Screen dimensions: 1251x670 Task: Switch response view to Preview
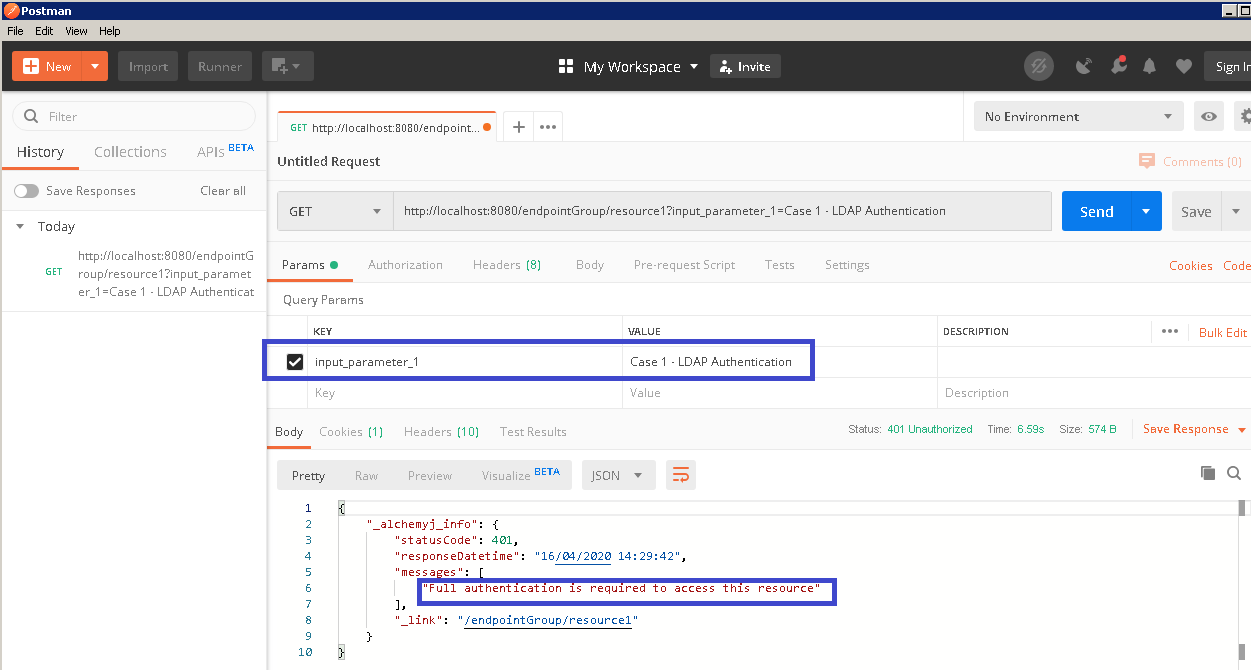[430, 476]
